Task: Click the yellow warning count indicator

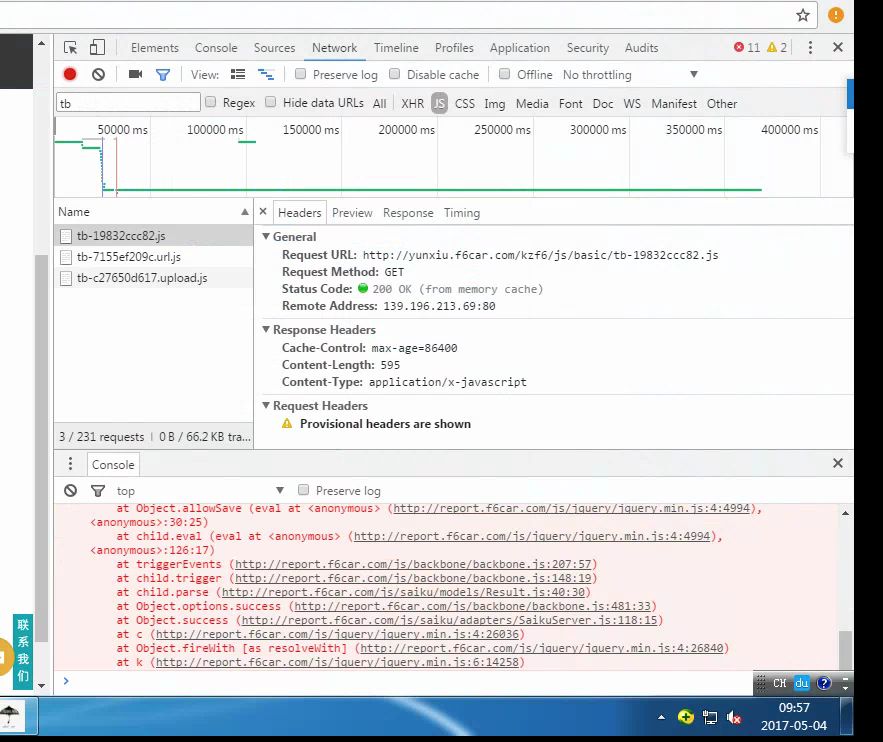Action: coord(777,48)
